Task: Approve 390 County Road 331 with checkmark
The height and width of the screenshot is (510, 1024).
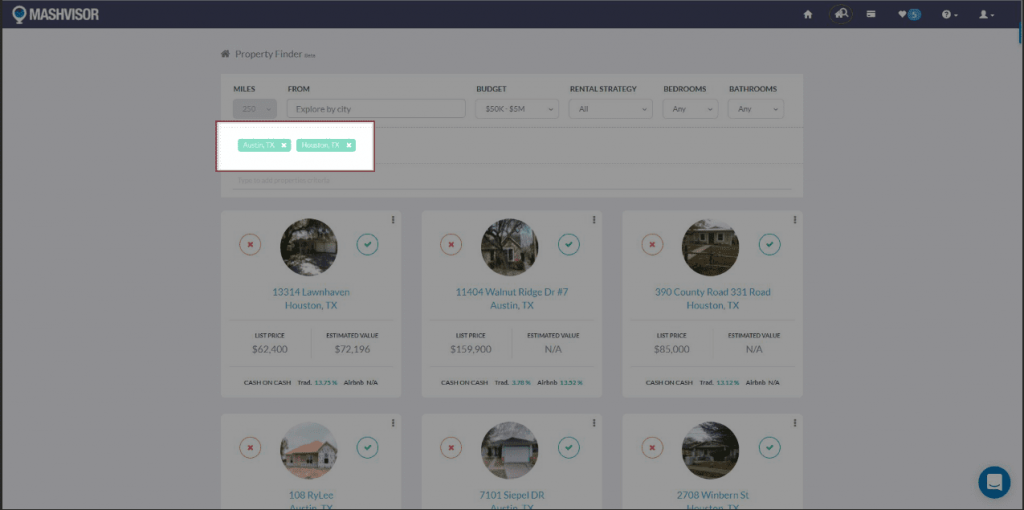Action: click(769, 244)
